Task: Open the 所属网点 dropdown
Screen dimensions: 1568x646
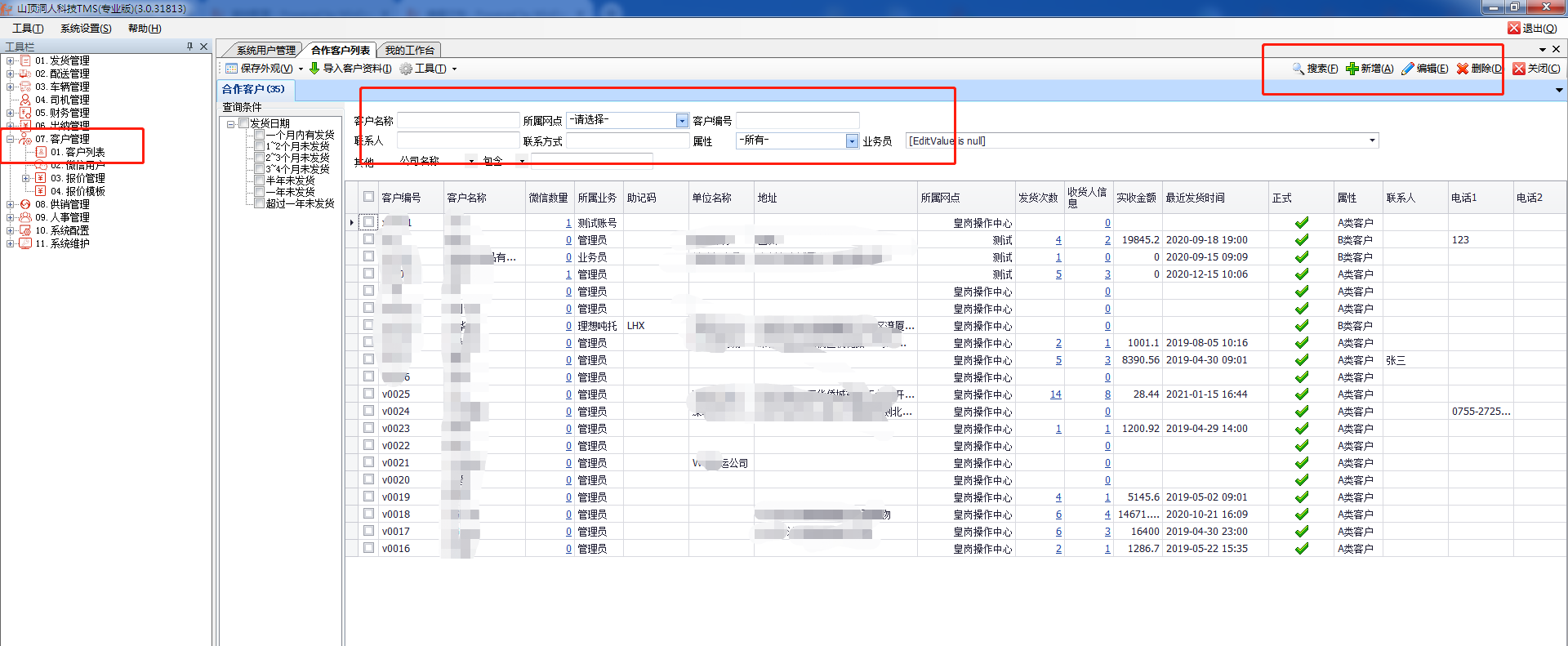Action: (682, 121)
